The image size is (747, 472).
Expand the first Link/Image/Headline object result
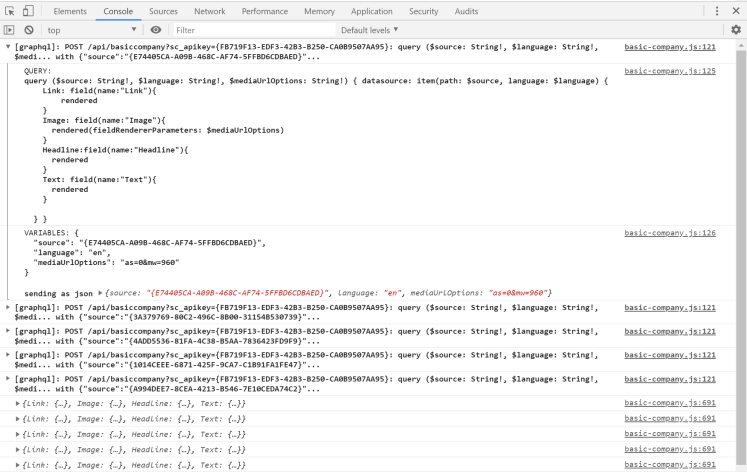pos(18,403)
